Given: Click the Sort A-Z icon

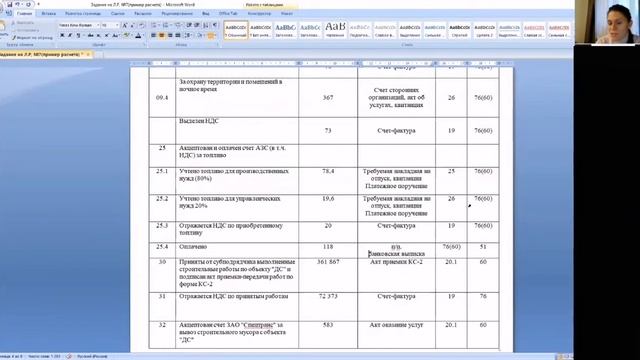Looking at the screenshot, I should point(206,25).
